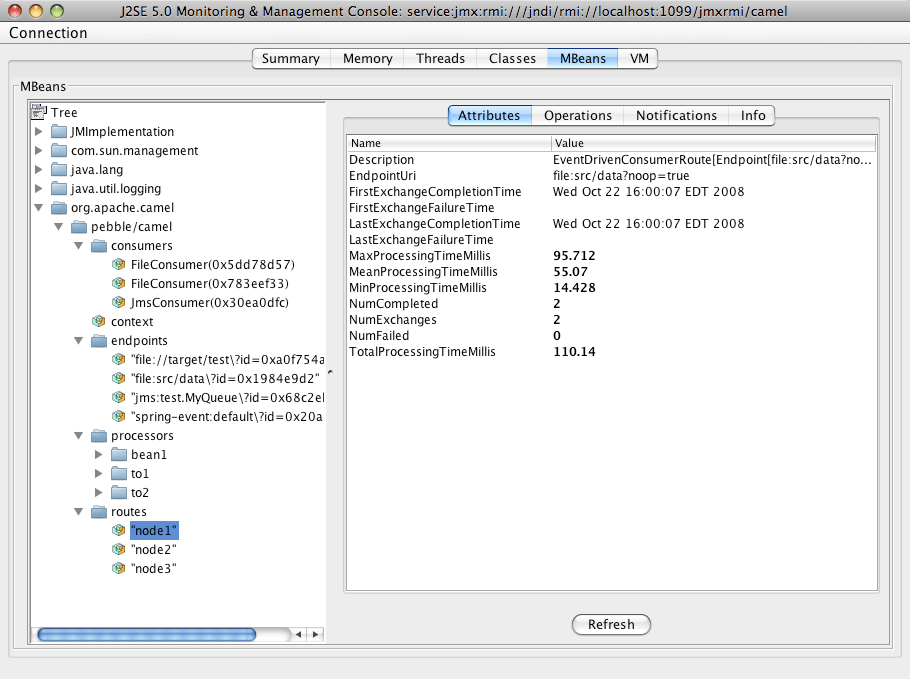Select the "node2" route MBean icon
The width and height of the screenshot is (910, 679).
pyautogui.click(x=119, y=549)
